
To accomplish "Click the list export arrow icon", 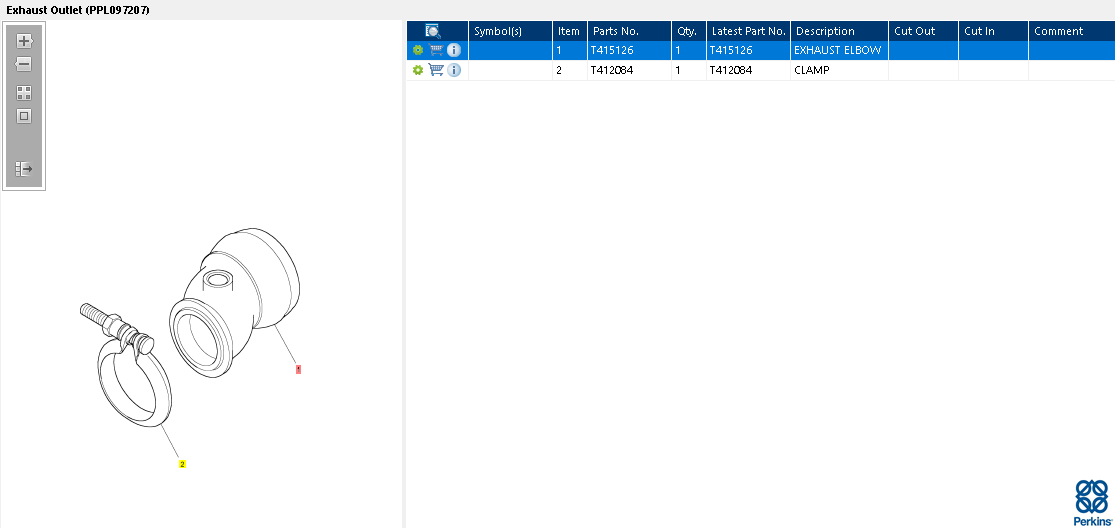I will 24,169.
